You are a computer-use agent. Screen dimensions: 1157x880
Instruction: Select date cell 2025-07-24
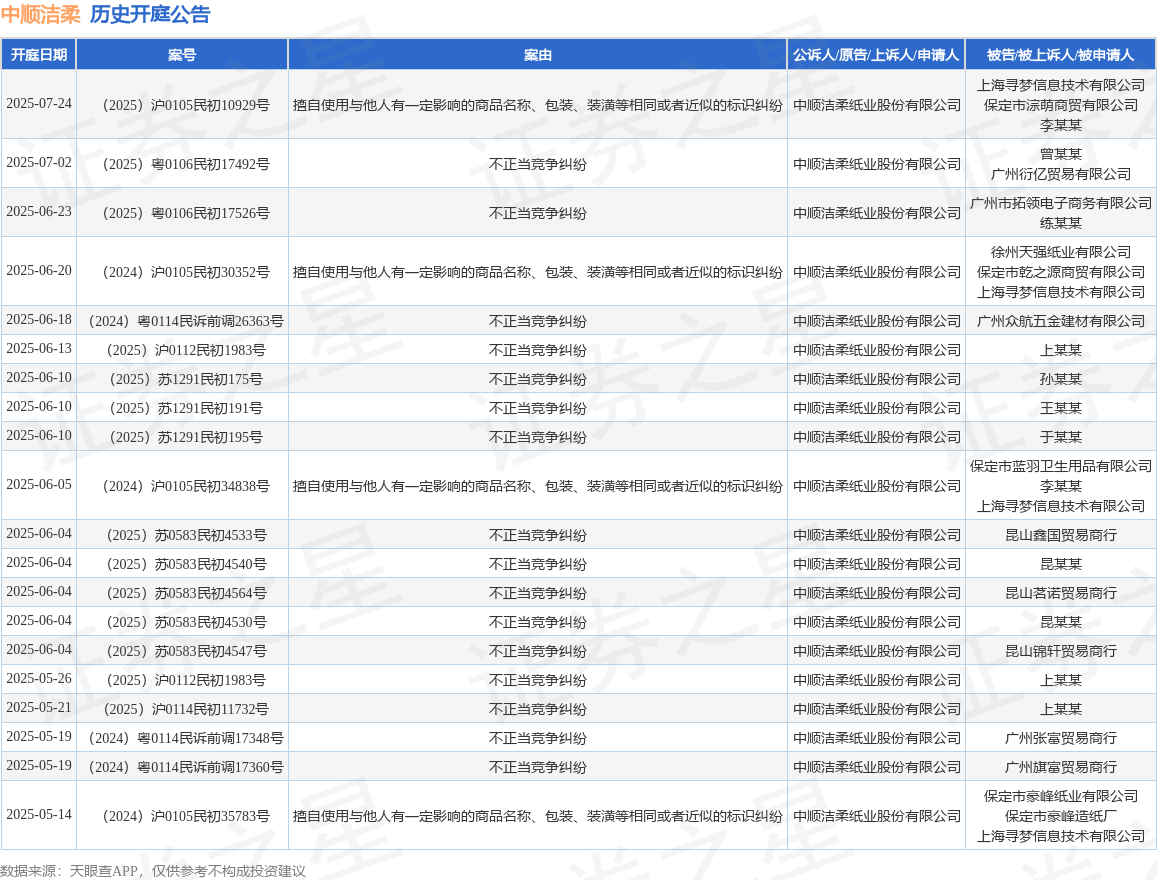39,104
